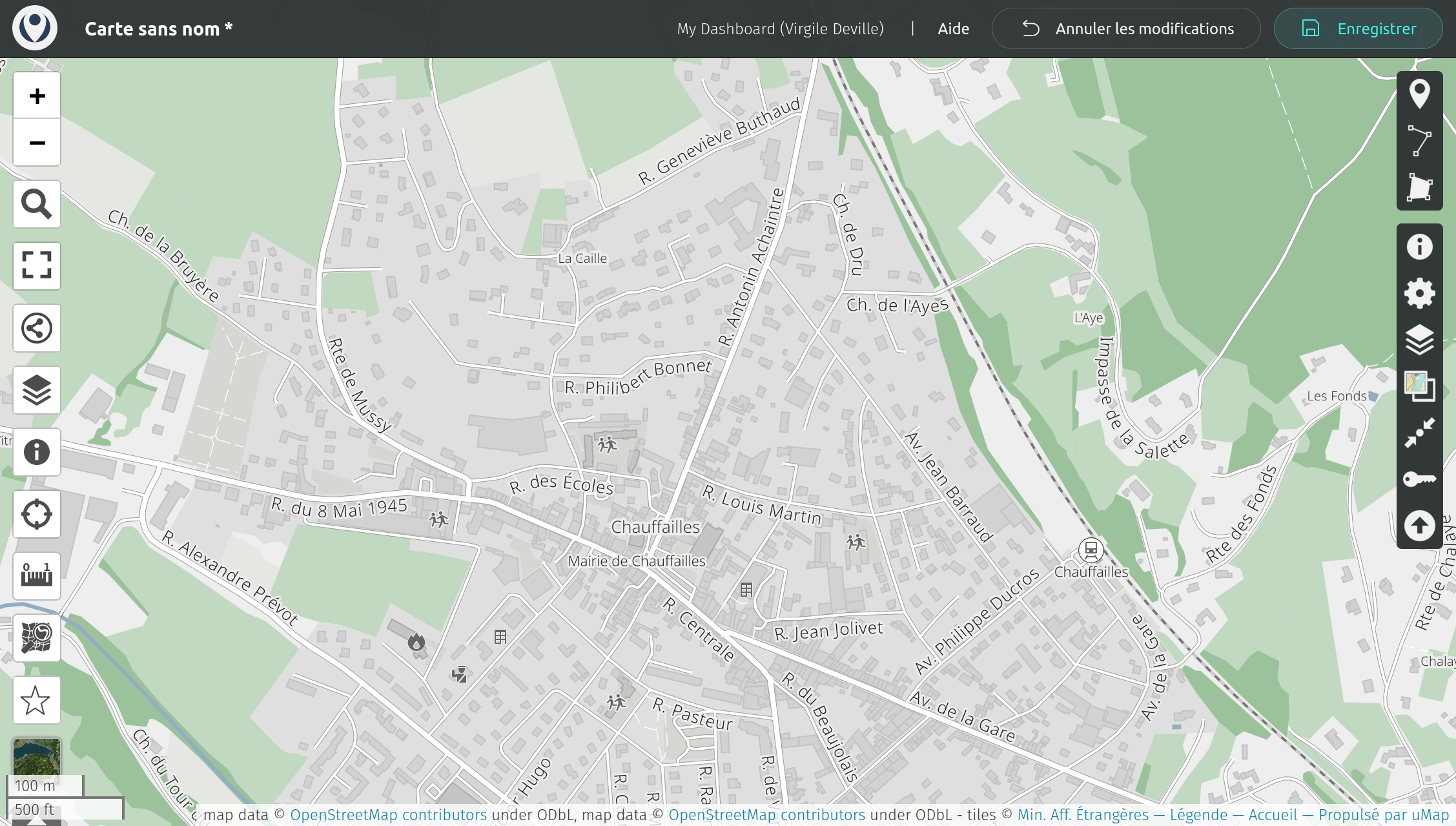The height and width of the screenshot is (826, 1456).
Task: Manage layers in the edit toolbar
Action: click(1419, 340)
